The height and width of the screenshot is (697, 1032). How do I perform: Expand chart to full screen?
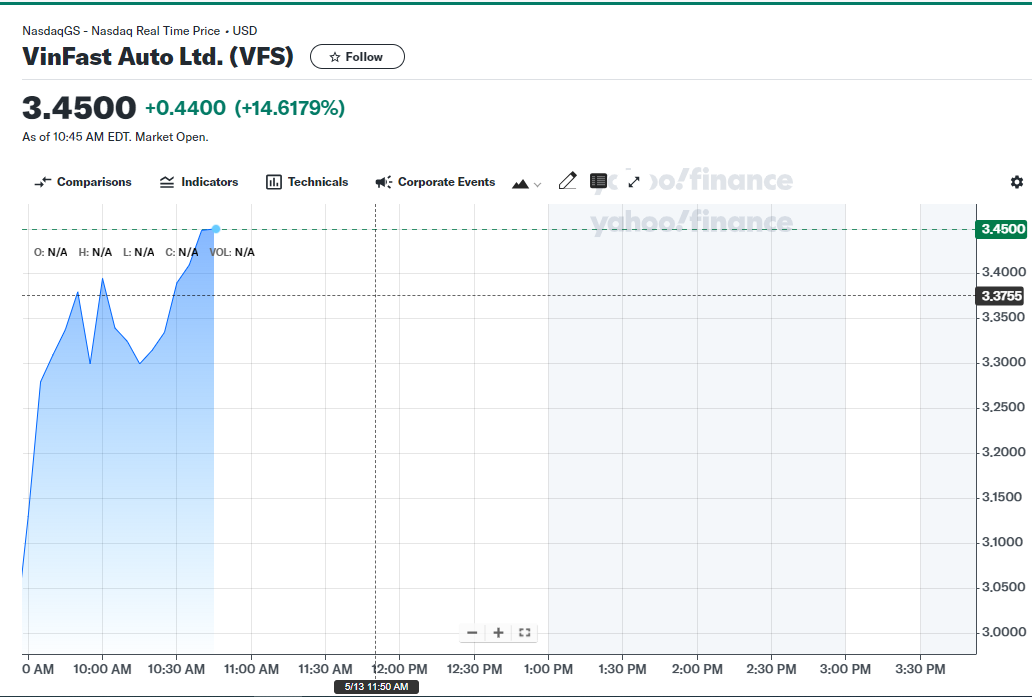[634, 182]
